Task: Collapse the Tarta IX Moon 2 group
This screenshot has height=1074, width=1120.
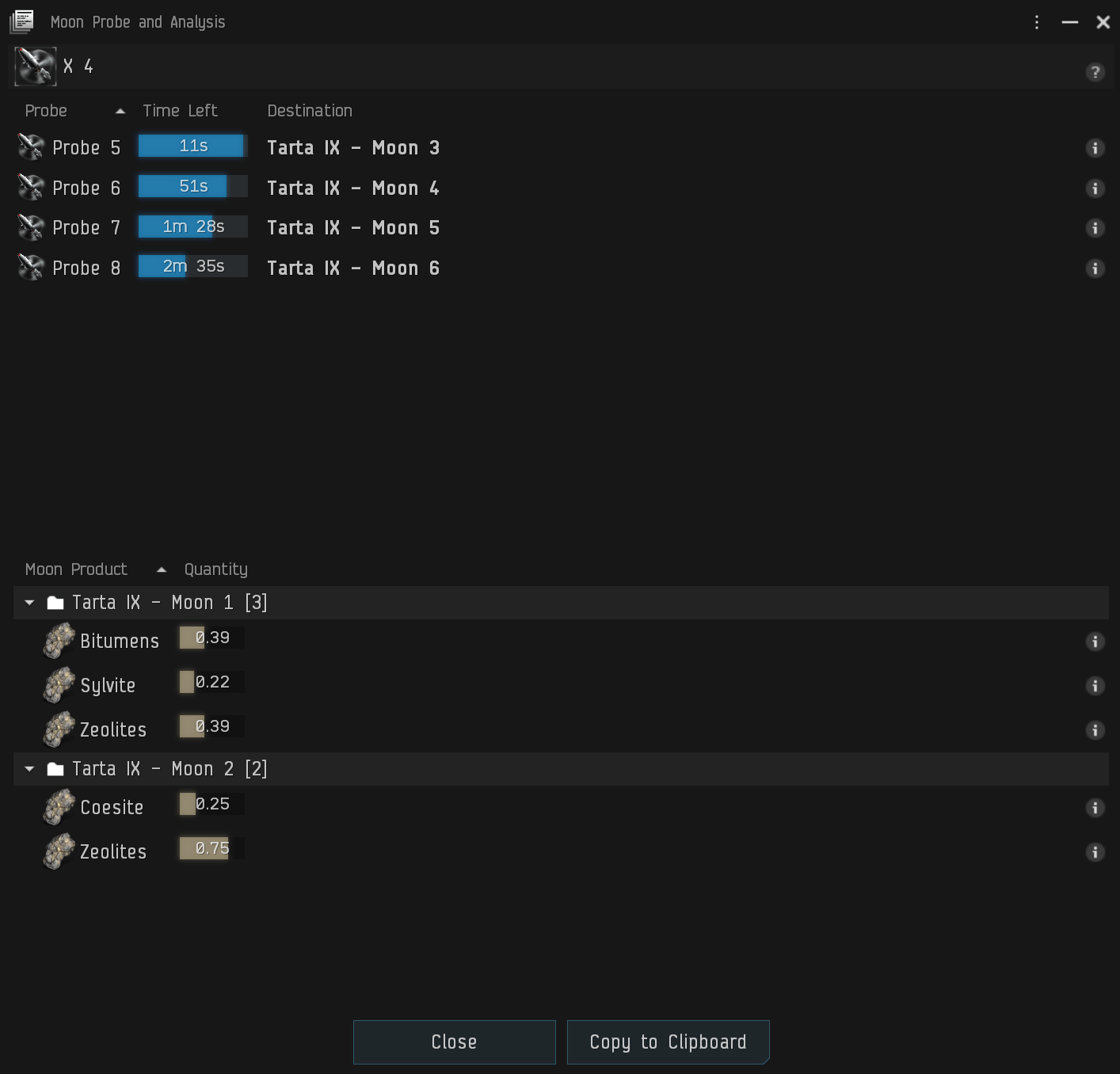Action: [x=29, y=769]
